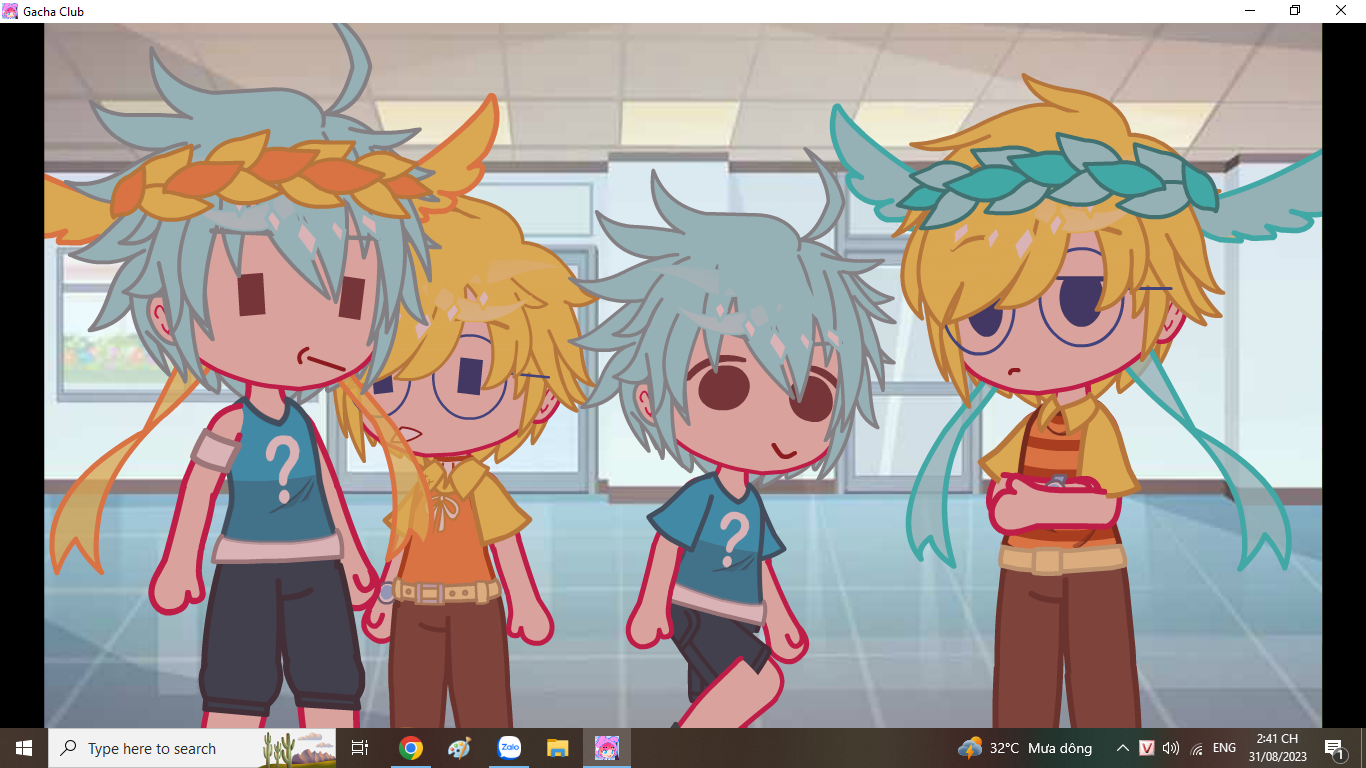Click the red V tray icon
Screen dimensions: 1366x768
[x=1147, y=748]
